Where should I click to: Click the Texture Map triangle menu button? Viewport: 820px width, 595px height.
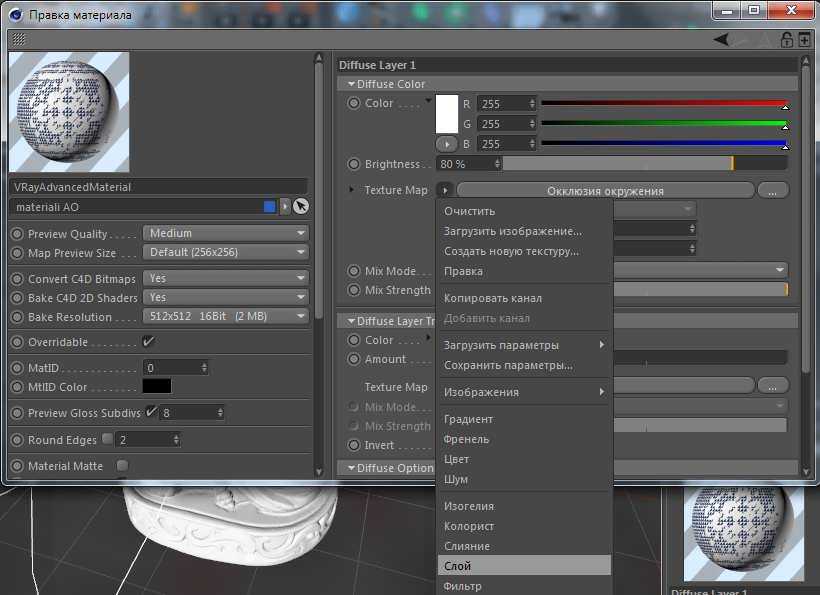[x=445, y=190]
